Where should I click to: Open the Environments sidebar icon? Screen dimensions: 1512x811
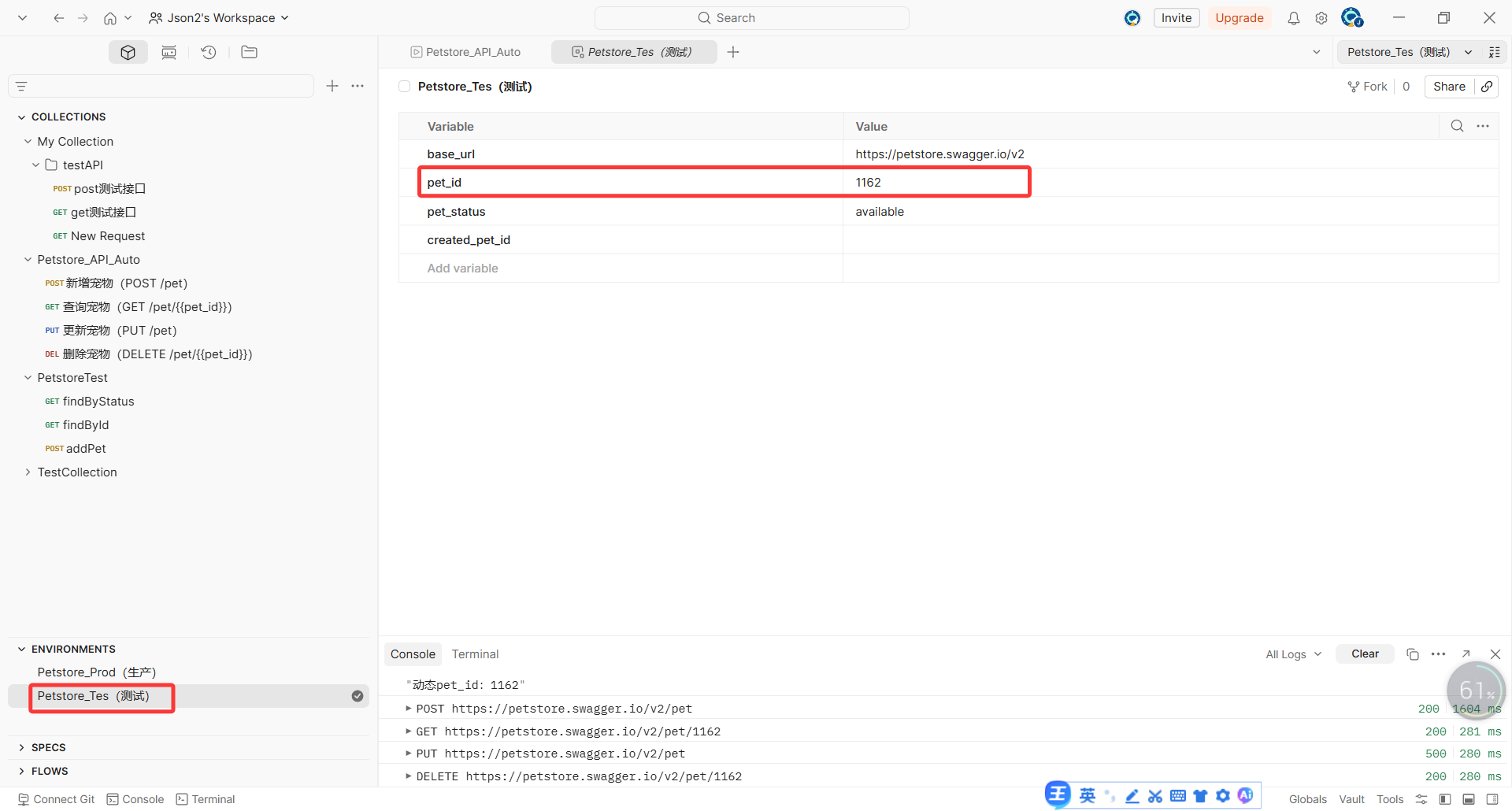click(169, 52)
